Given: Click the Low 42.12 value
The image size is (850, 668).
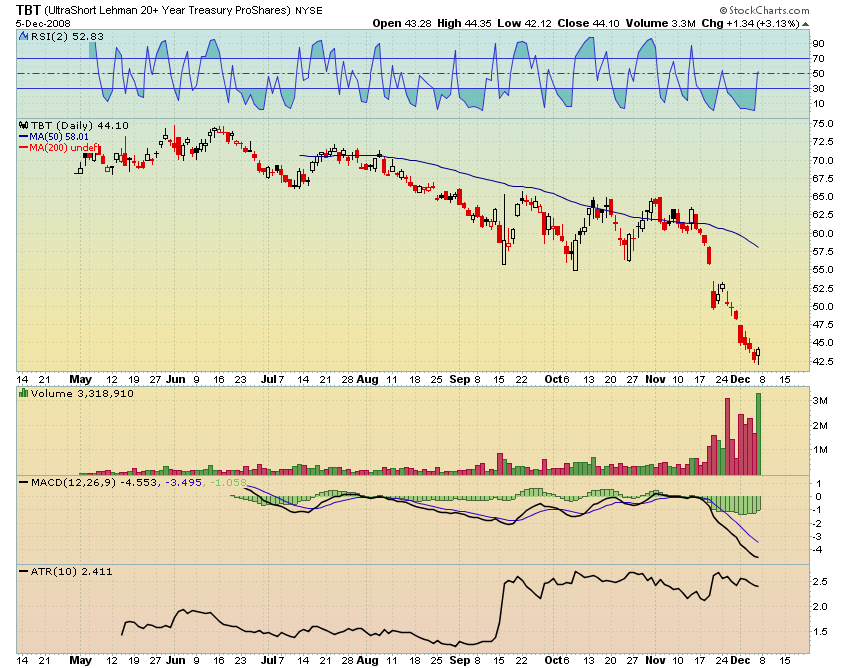Looking at the screenshot, I should tap(523, 23).
